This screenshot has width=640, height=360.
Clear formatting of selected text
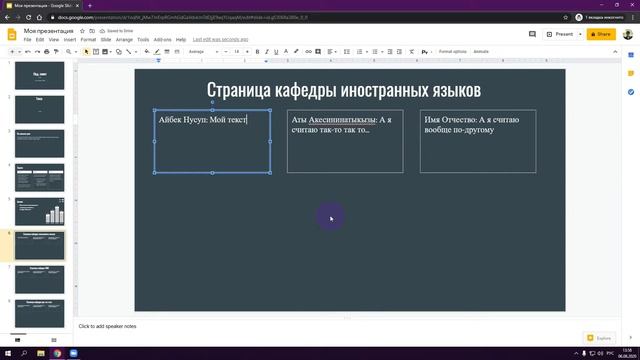coord(411,52)
